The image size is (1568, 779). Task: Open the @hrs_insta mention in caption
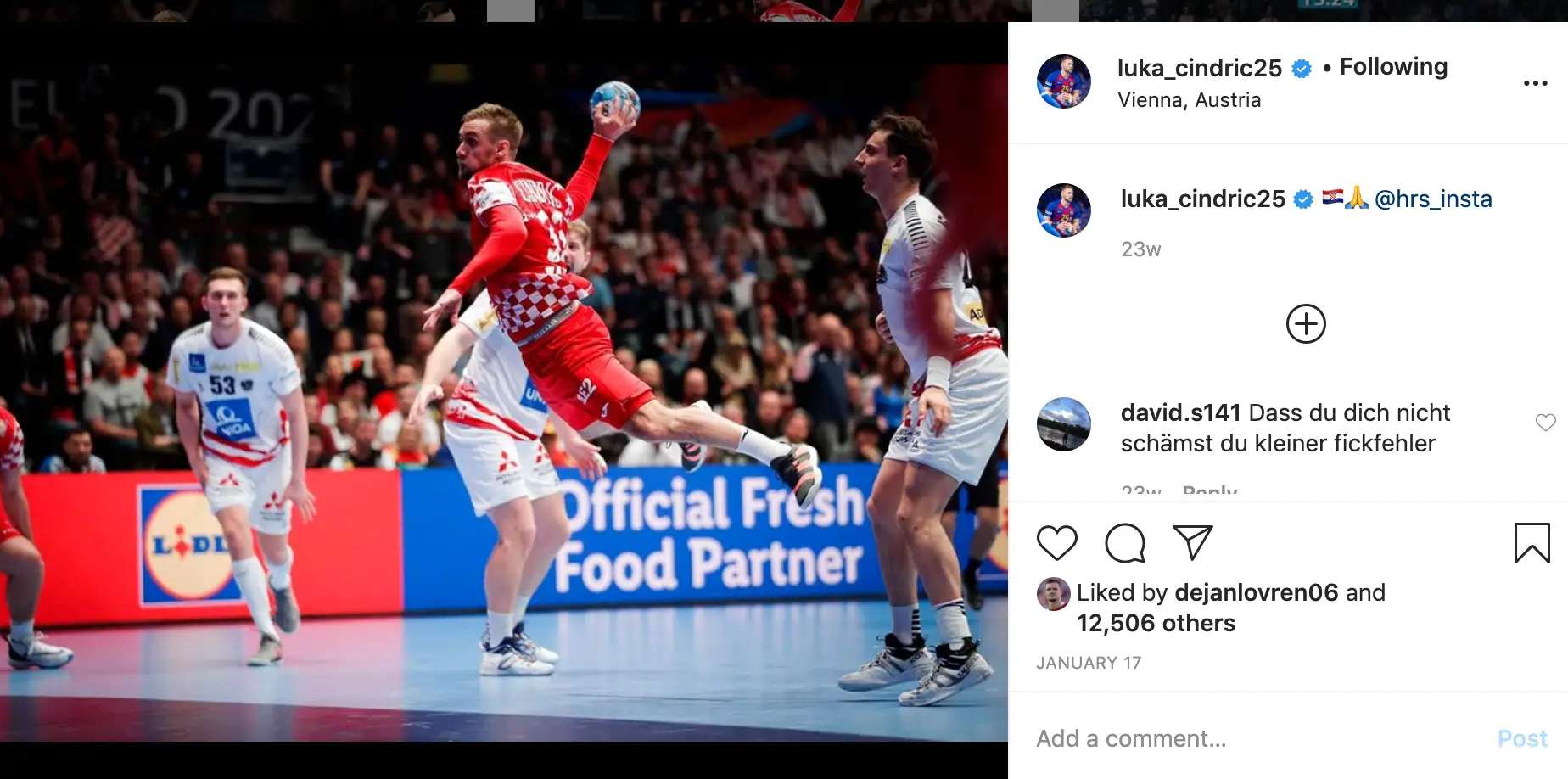1433,199
